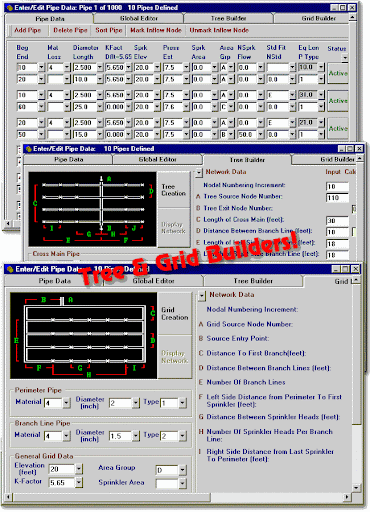370x512 pixels.
Task: Collapse Network Data expander in Tree Builder
Action: click(198, 173)
